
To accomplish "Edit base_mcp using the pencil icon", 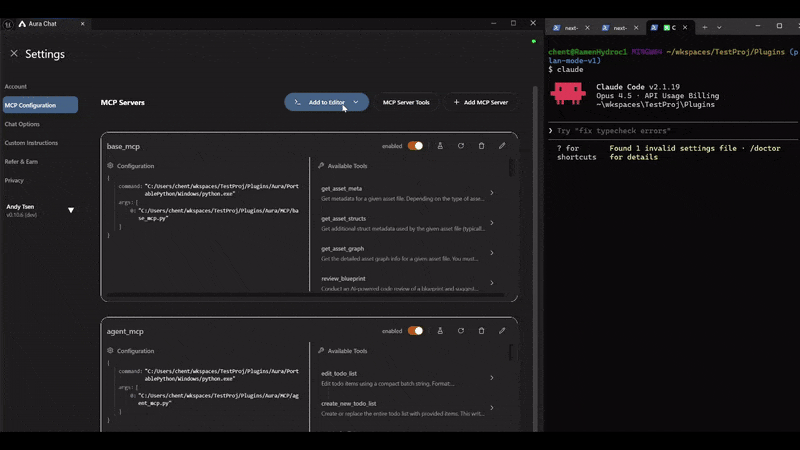I will (502, 146).
